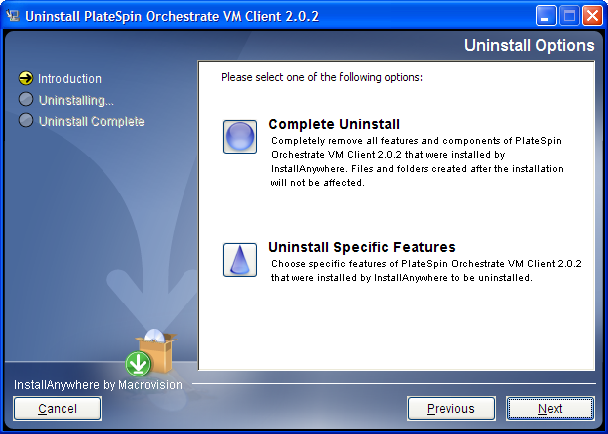Click the Introduction step arrow icon
The height and width of the screenshot is (434, 608).
(x=26, y=78)
